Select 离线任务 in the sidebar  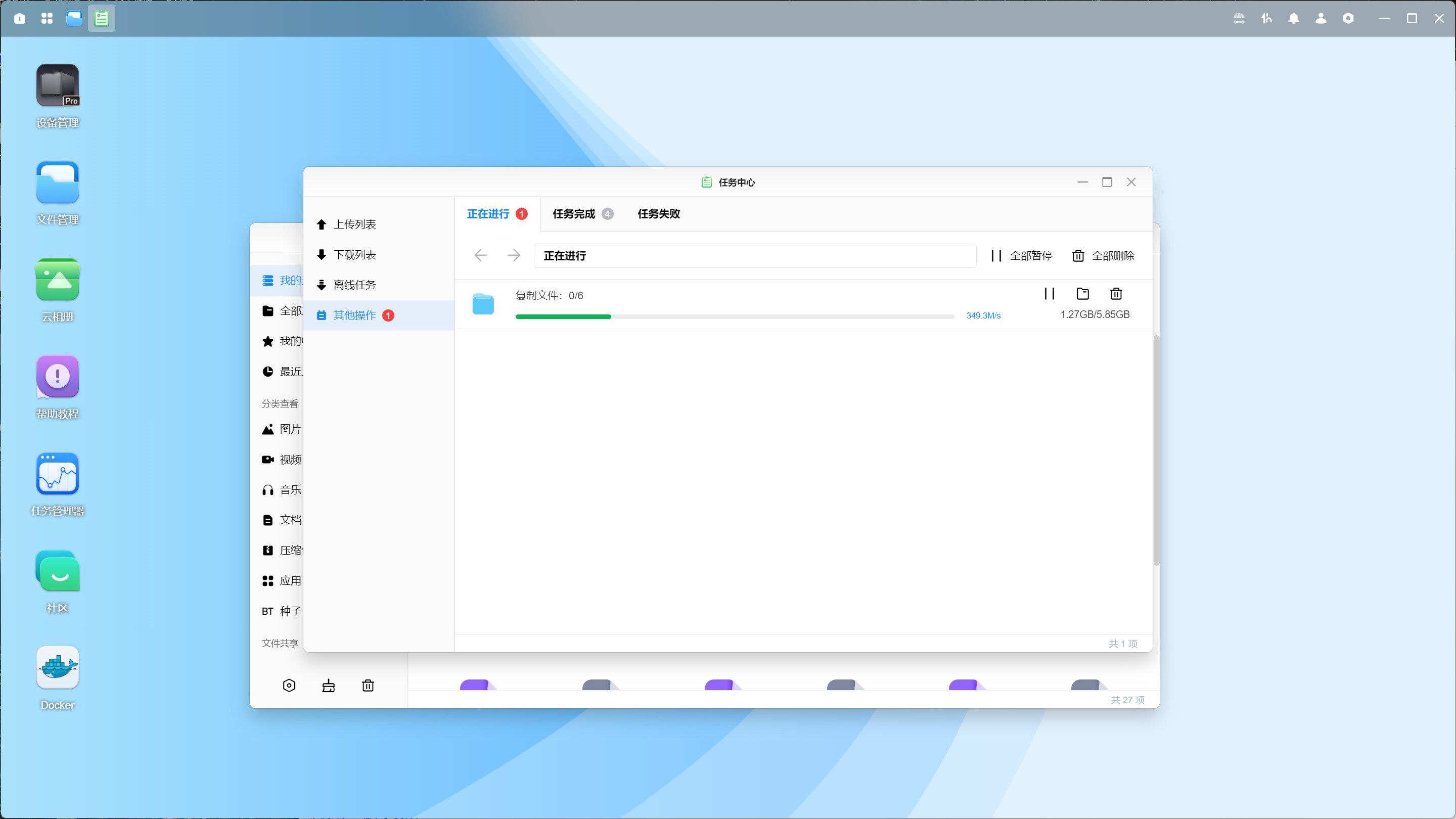pos(354,285)
